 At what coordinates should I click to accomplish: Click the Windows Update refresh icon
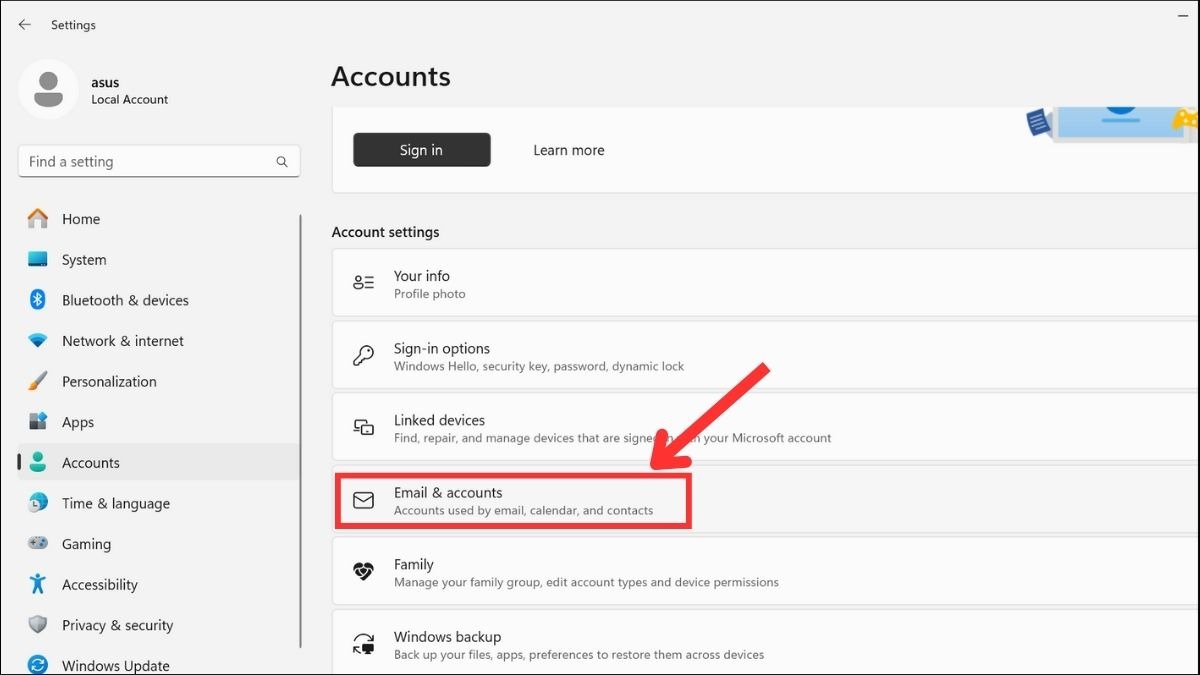38,665
